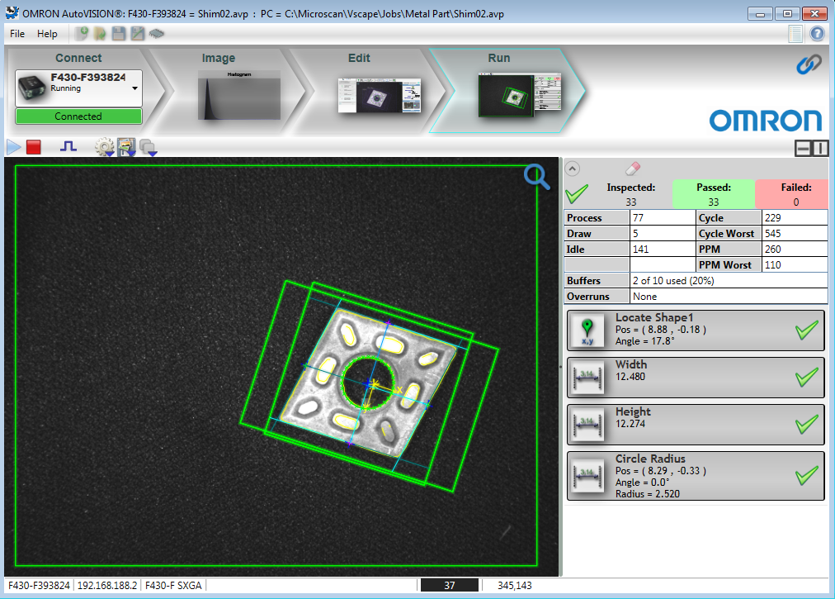835x599 pixels.
Task: Click the PPM value 260
Action: click(x=795, y=249)
